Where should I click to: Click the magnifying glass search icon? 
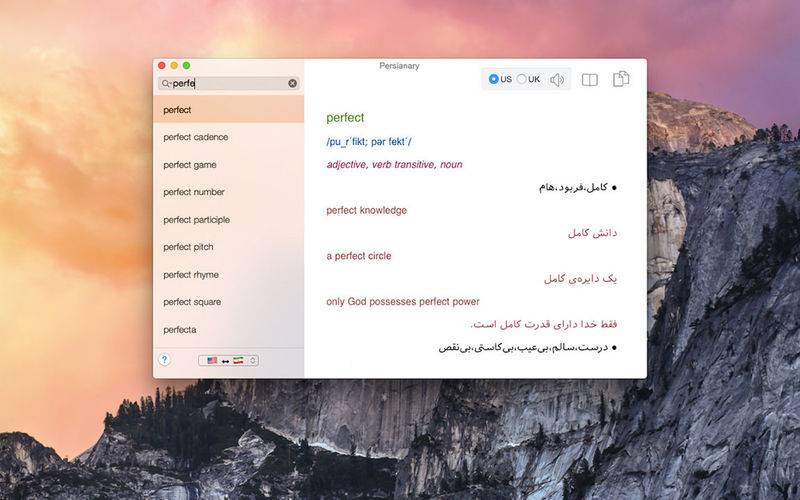(x=166, y=84)
